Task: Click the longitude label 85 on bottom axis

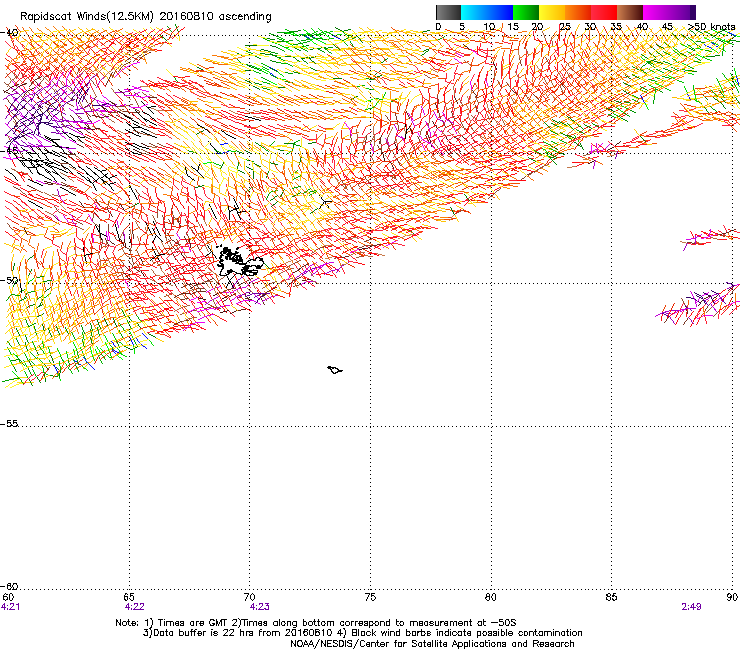Action: (611, 597)
